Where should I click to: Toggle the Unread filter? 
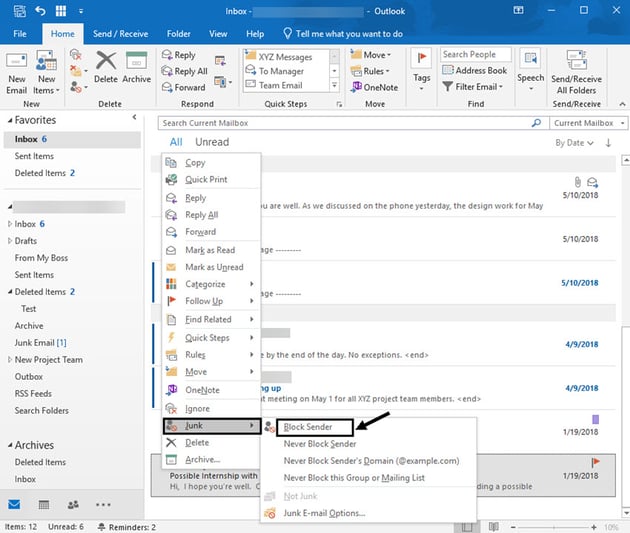(211, 143)
